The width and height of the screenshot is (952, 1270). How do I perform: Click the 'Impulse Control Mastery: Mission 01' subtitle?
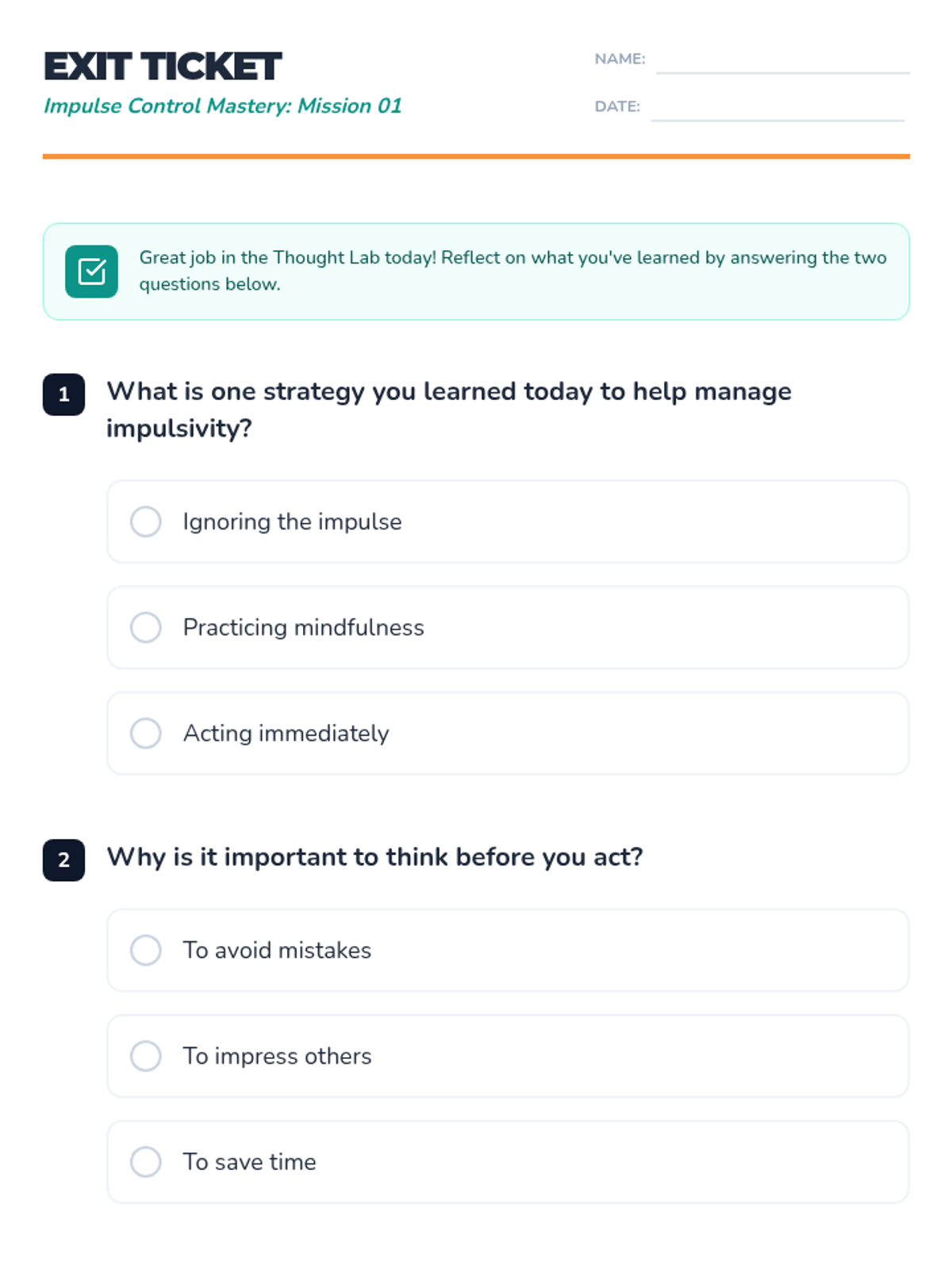pos(223,106)
